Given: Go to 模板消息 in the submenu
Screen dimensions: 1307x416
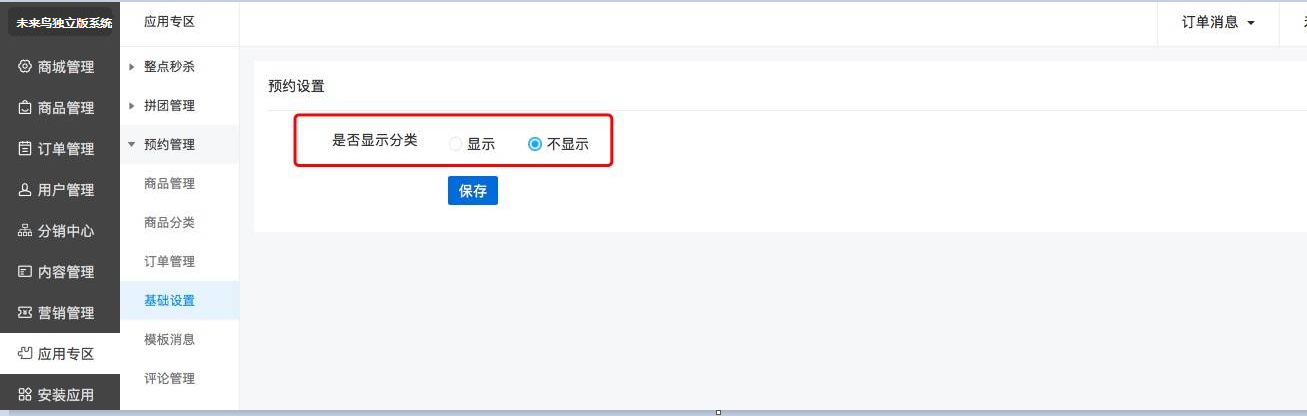Looking at the screenshot, I should (x=169, y=340).
